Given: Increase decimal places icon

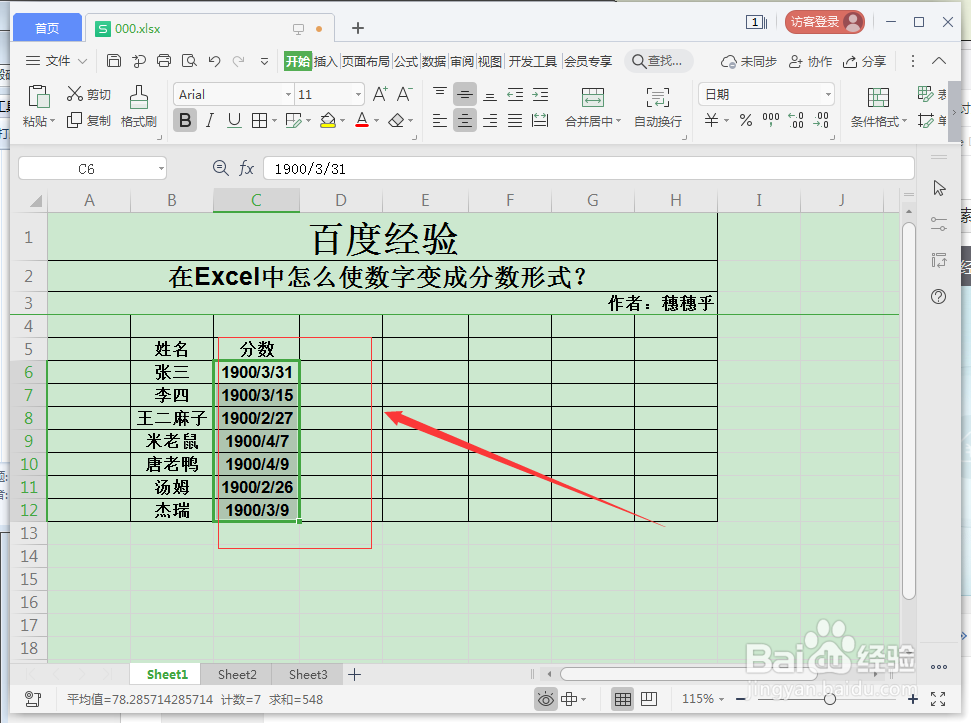Looking at the screenshot, I should point(796,120).
